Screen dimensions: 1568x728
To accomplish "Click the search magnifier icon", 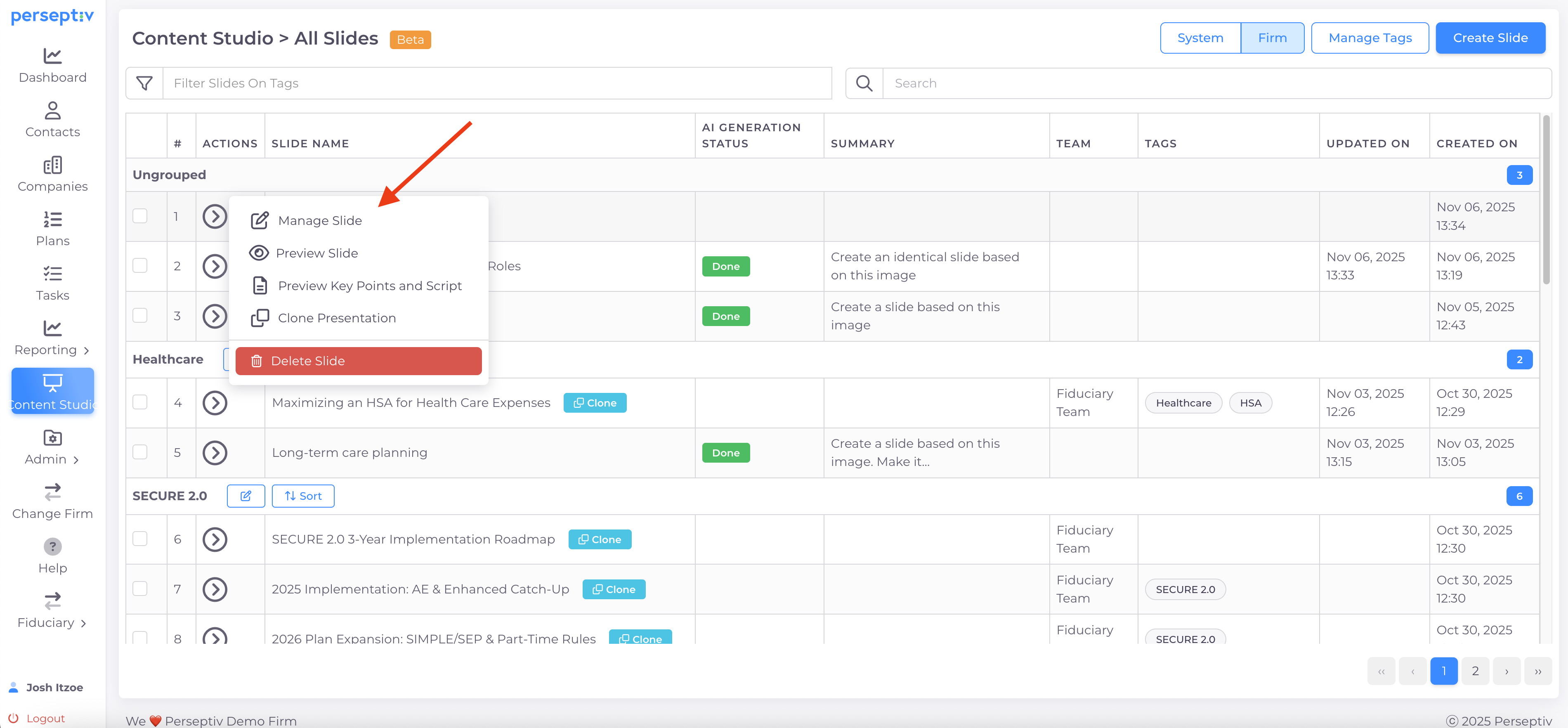I will [x=864, y=83].
